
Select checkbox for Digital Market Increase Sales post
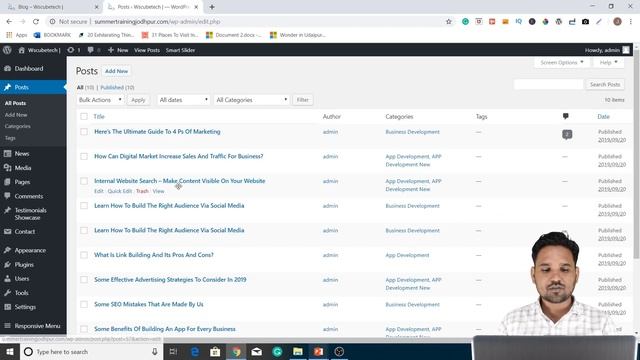pos(84,156)
